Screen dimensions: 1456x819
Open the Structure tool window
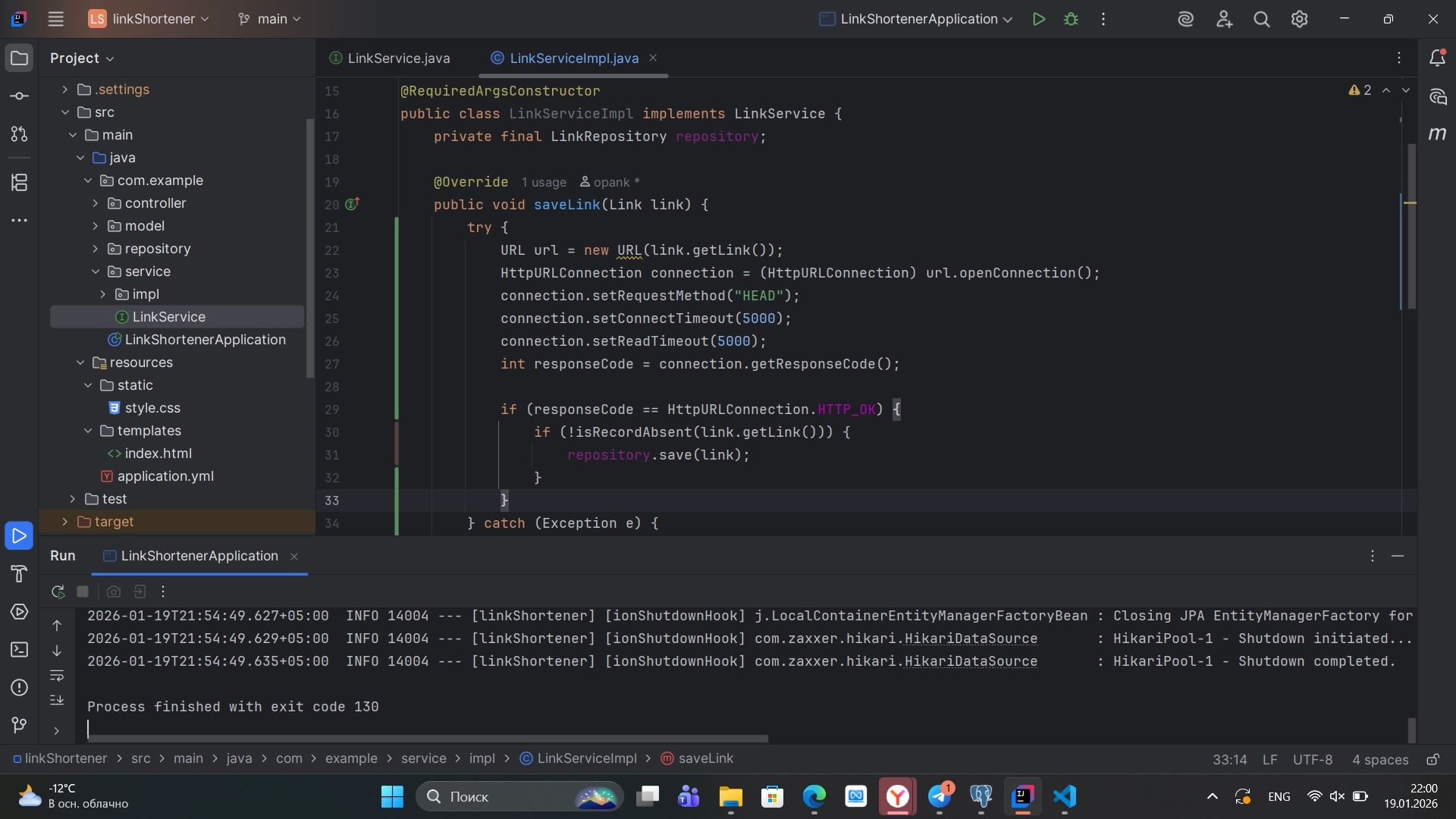[x=20, y=182]
